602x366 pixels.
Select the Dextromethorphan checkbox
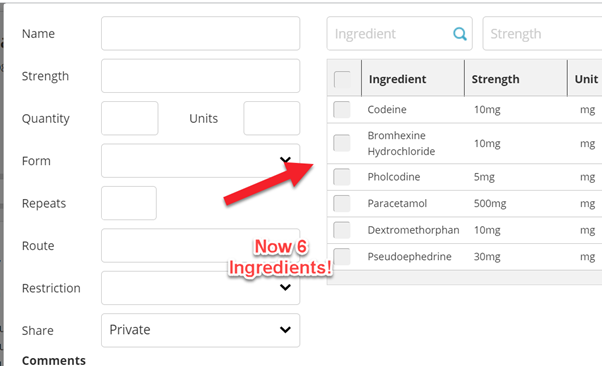[x=342, y=230]
